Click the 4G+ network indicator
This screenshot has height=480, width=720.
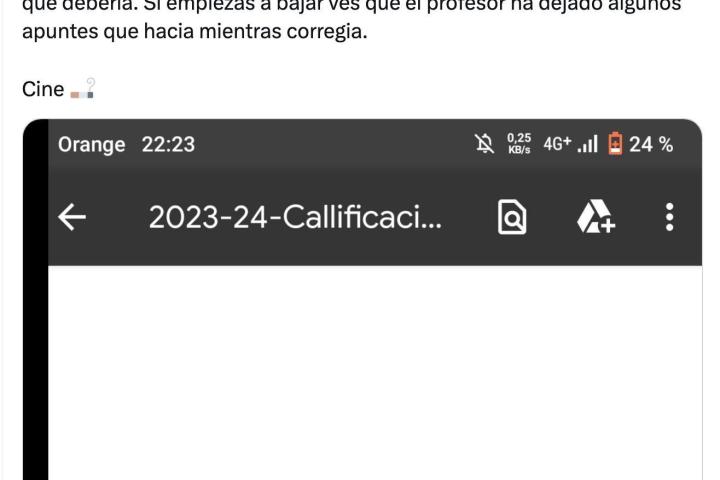[x=557, y=144]
